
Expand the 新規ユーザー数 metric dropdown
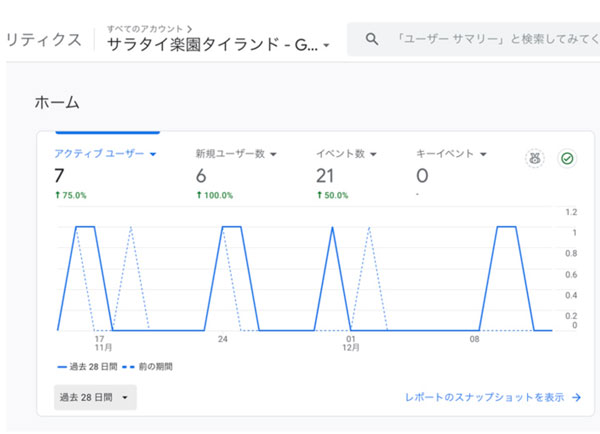pos(273,154)
